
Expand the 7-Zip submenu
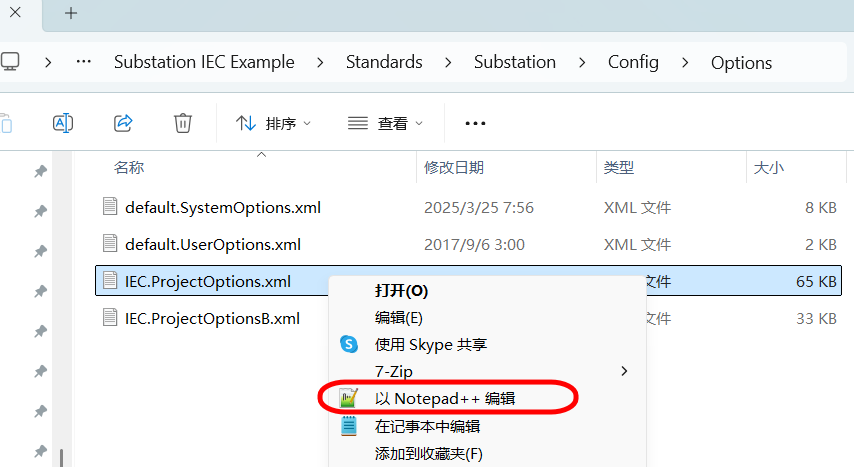(x=625, y=371)
